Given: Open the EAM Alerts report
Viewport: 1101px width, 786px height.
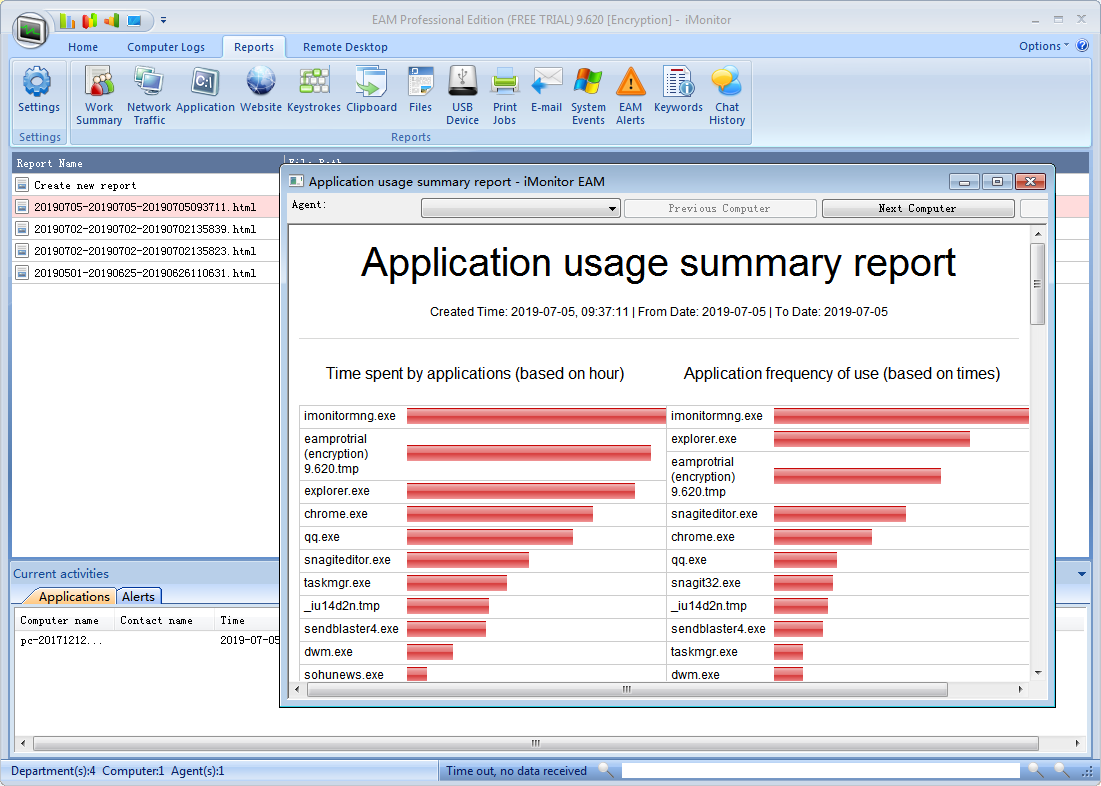Looking at the screenshot, I should (631, 96).
